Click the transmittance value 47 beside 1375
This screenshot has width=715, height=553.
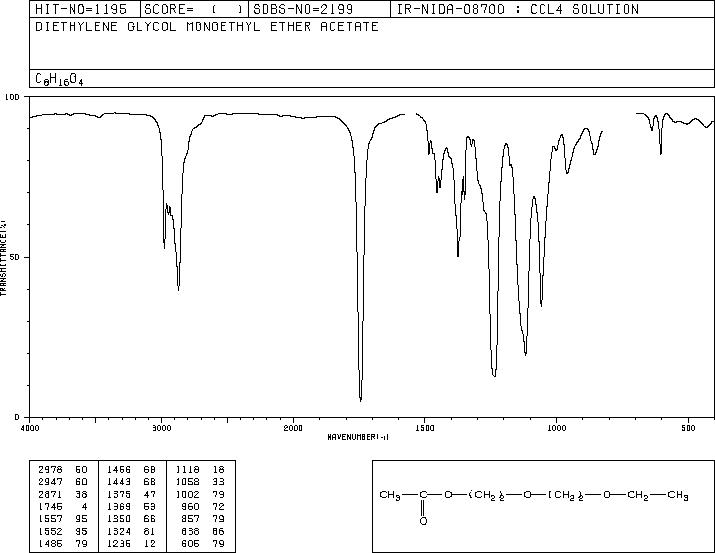pos(150,494)
